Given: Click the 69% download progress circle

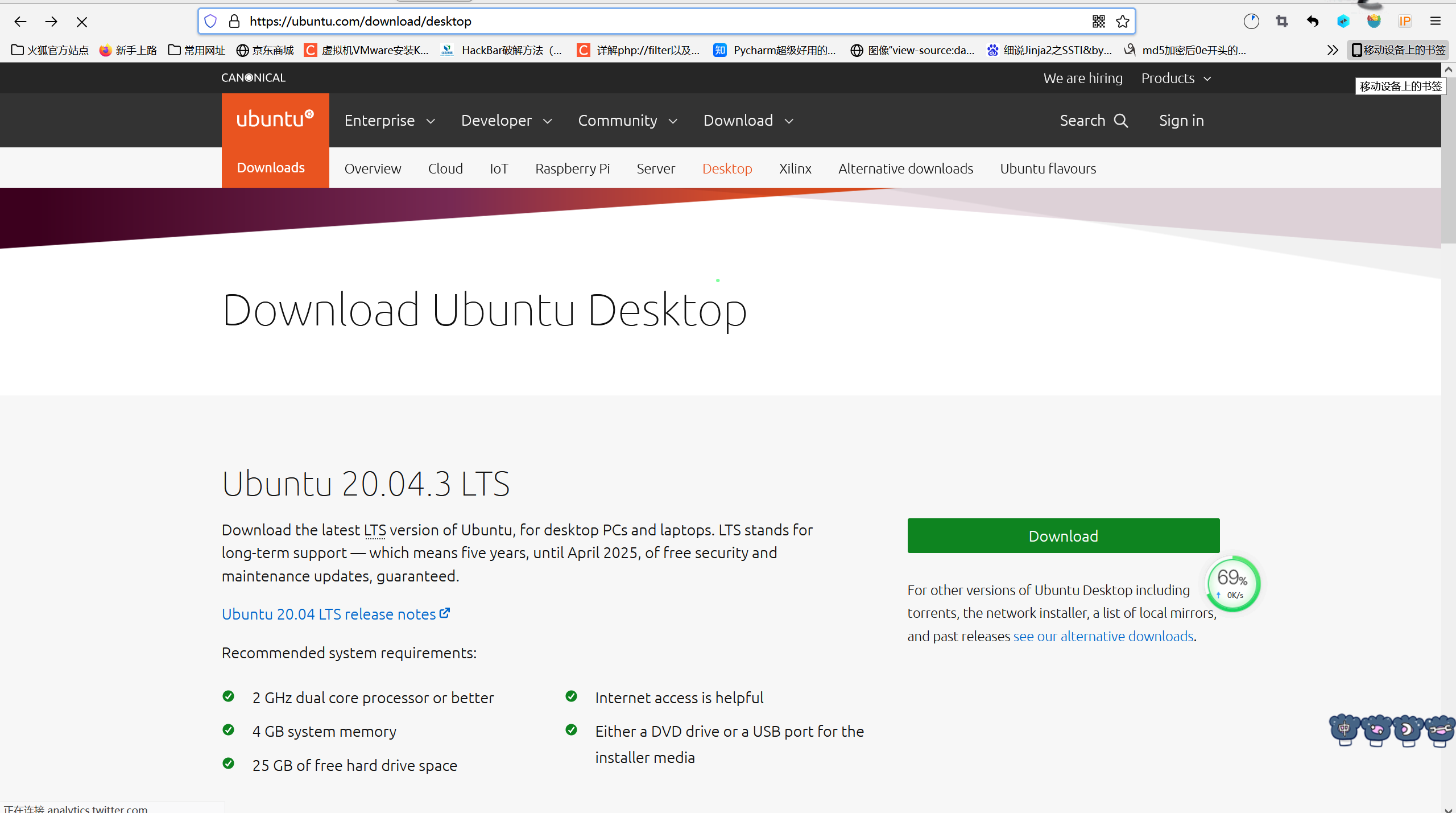Looking at the screenshot, I should [x=1232, y=584].
